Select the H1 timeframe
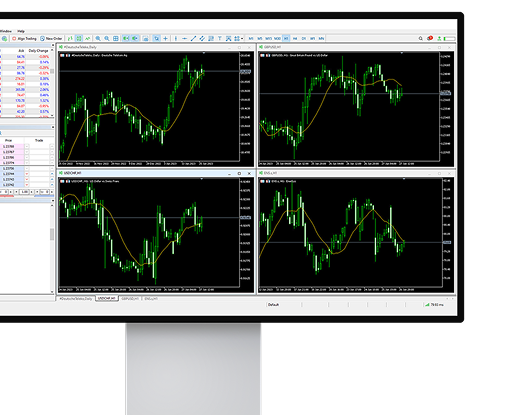This screenshot has height=415, width=509. pyautogui.click(x=286, y=39)
